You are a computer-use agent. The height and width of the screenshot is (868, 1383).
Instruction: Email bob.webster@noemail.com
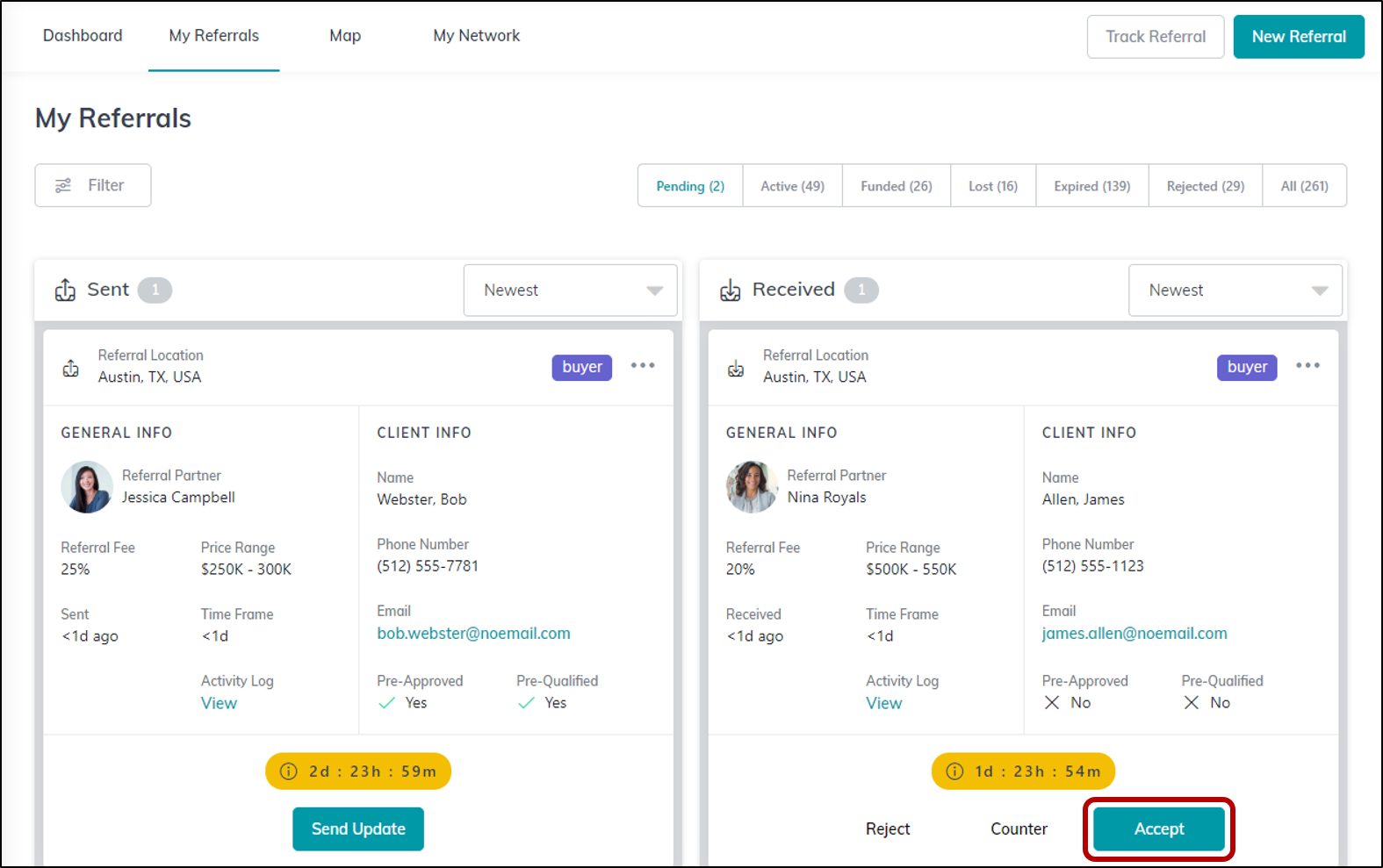point(473,634)
